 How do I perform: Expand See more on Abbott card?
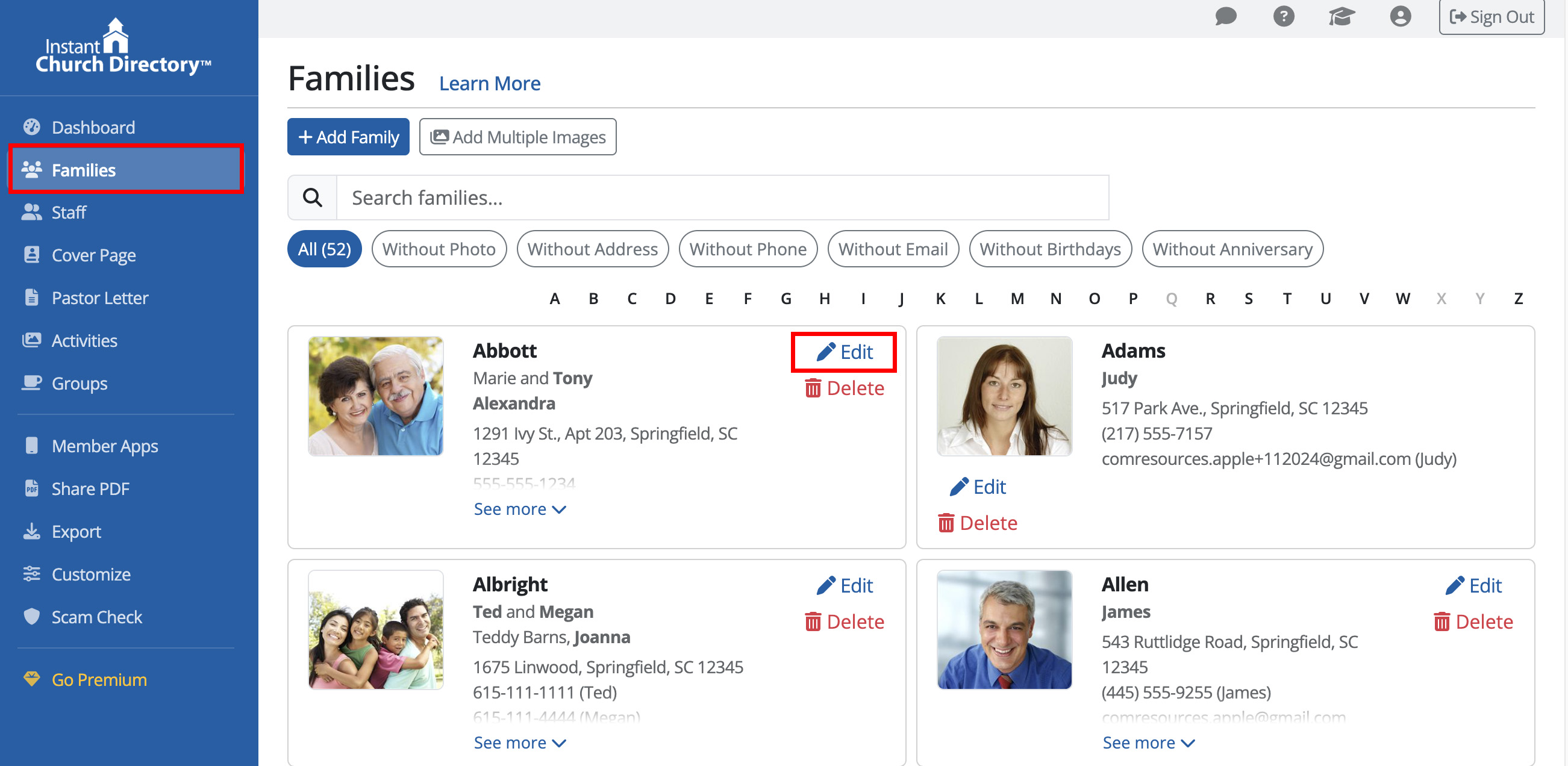click(x=520, y=509)
